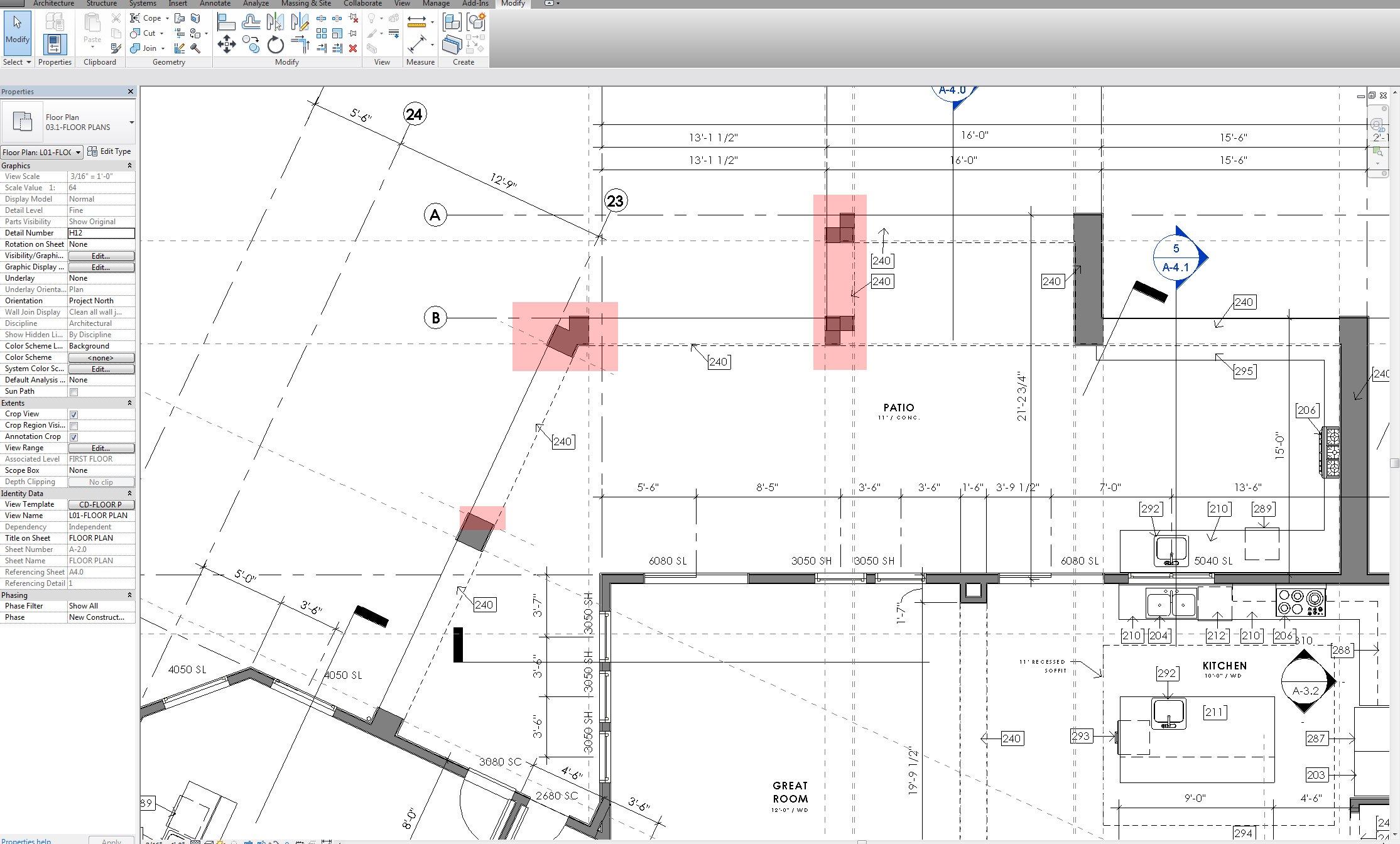Activate the Rotate tool
The height and width of the screenshot is (844, 1400).
pyautogui.click(x=275, y=45)
